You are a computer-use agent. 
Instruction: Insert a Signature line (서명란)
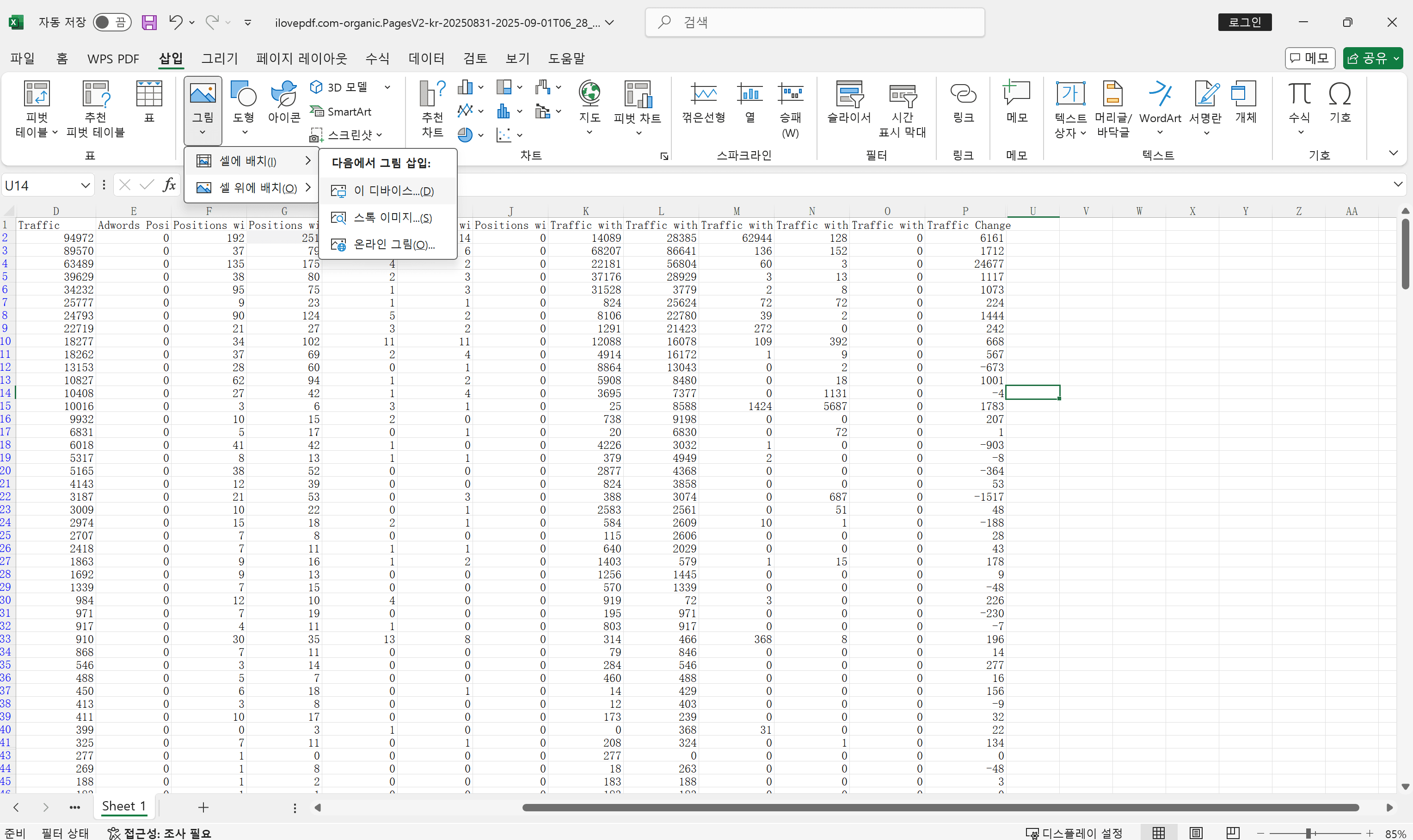[1206, 108]
